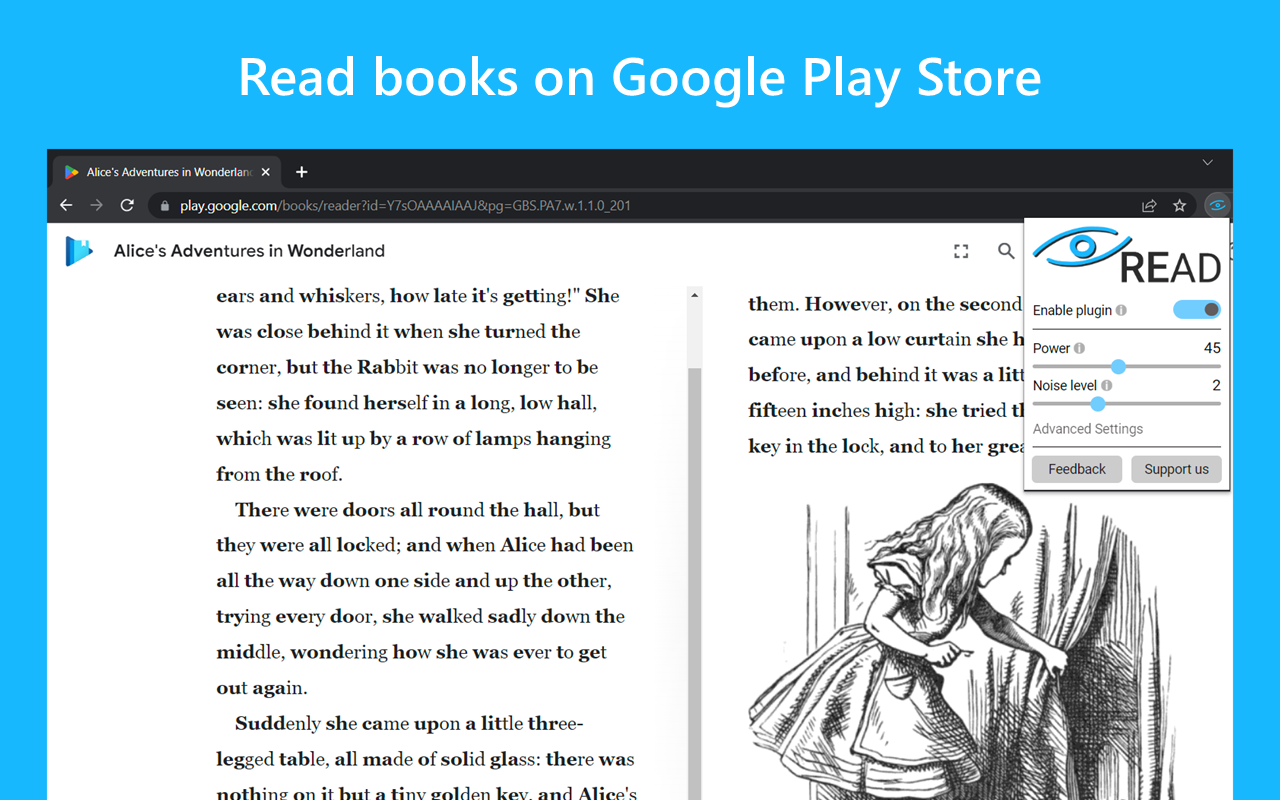Open the browser window dropdown chevron
The image size is (1280, 800).
pos(1207,161)
